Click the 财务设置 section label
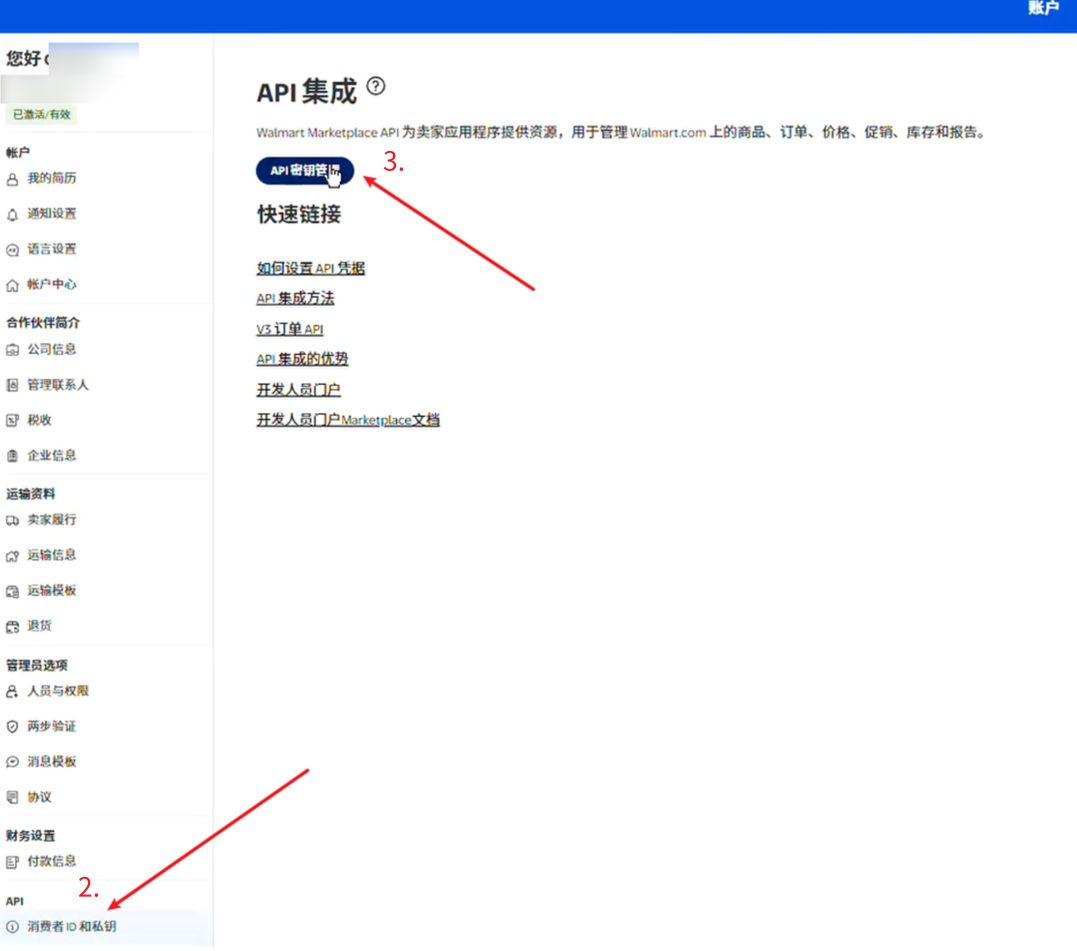 (x=31, y=836)
